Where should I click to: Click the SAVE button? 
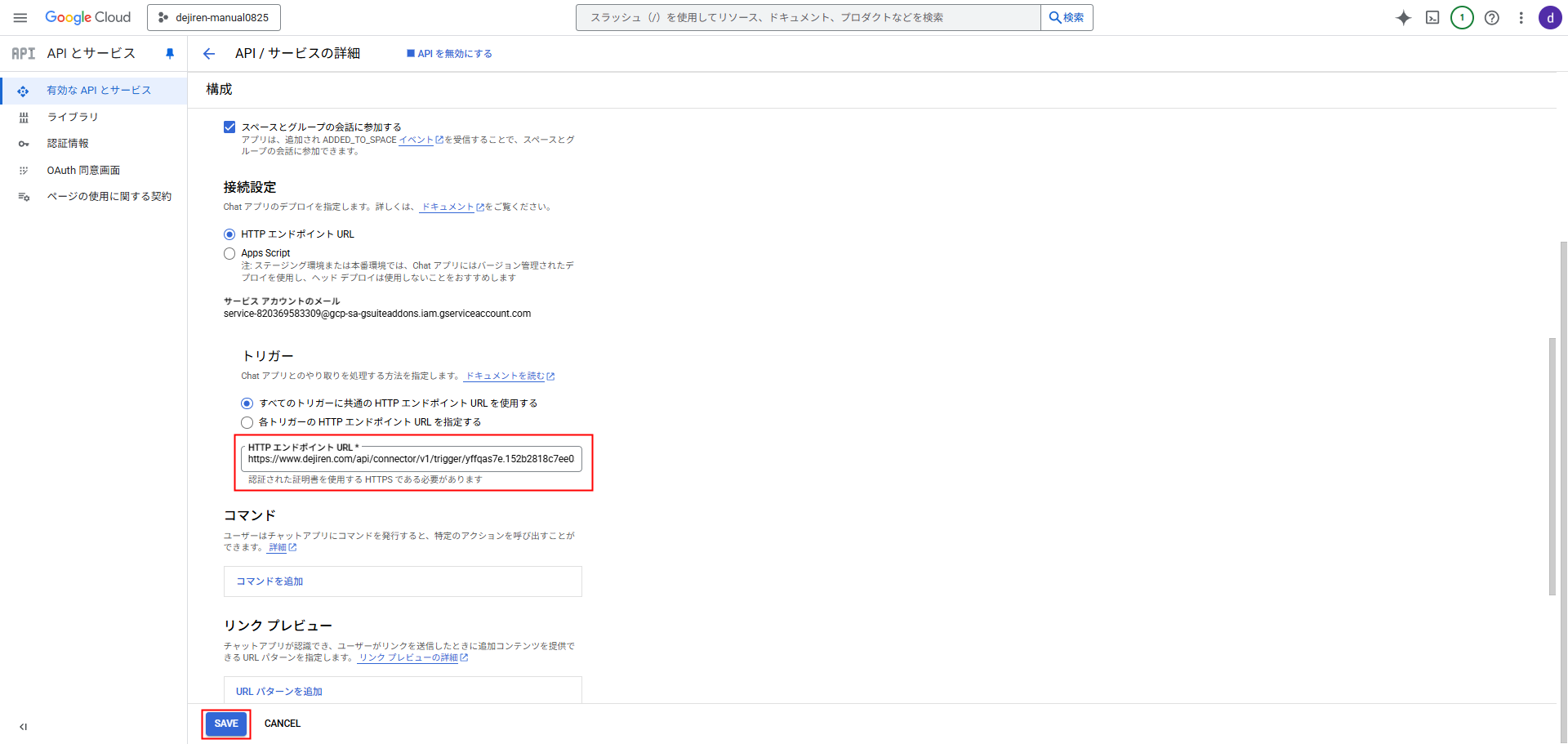coord(226,724)
